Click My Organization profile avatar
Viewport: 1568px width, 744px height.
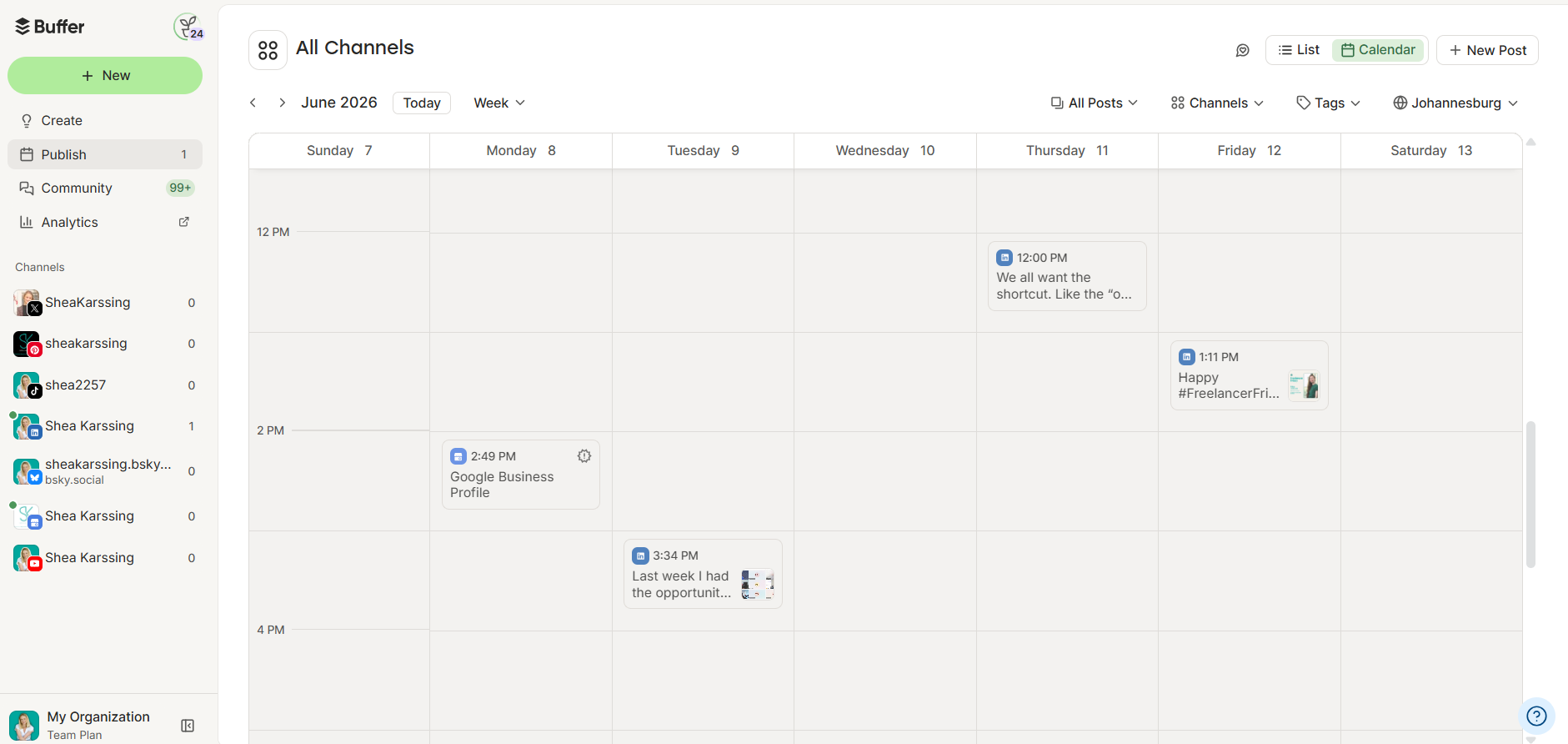(24, 726)
